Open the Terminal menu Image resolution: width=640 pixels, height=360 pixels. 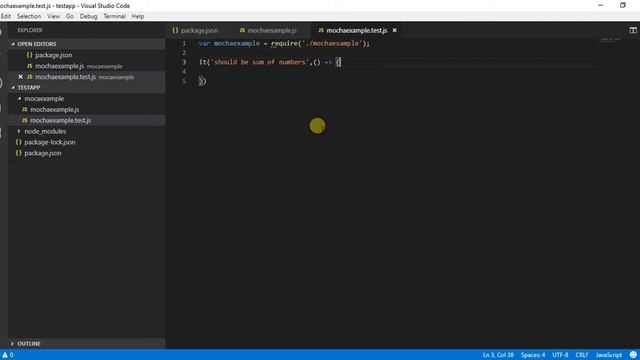(114, 16)
